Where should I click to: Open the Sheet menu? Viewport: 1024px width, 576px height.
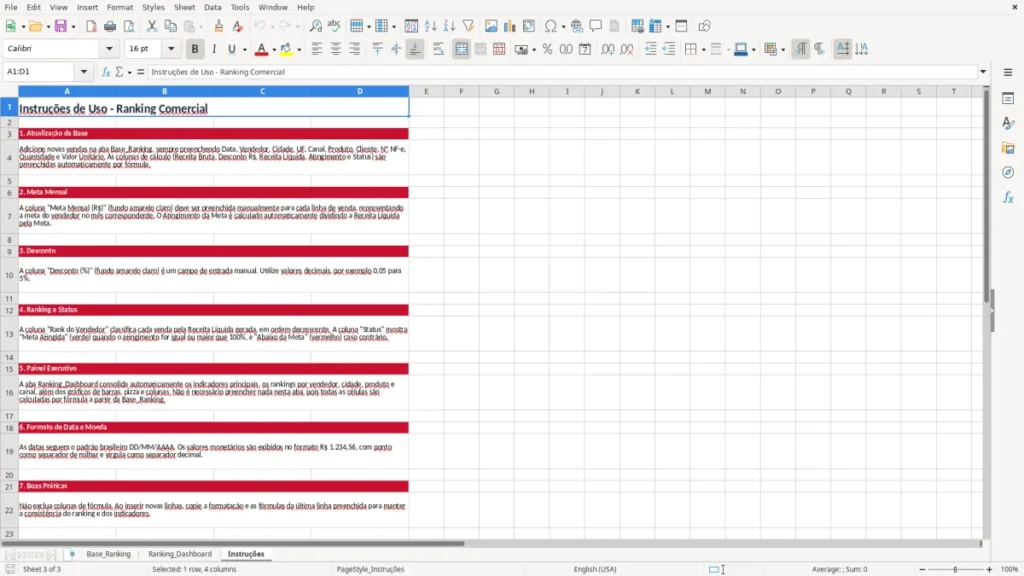pyautogui.click(x=184, y=7)
